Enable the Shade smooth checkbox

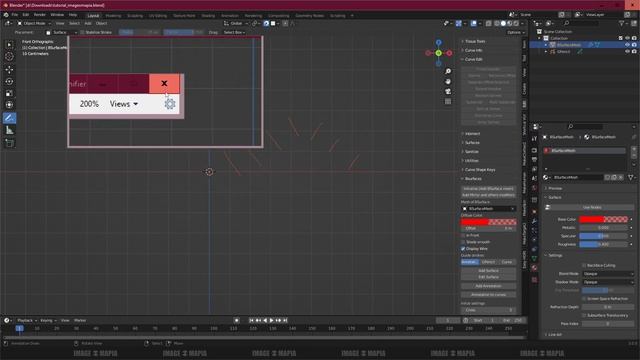point(463,242)
